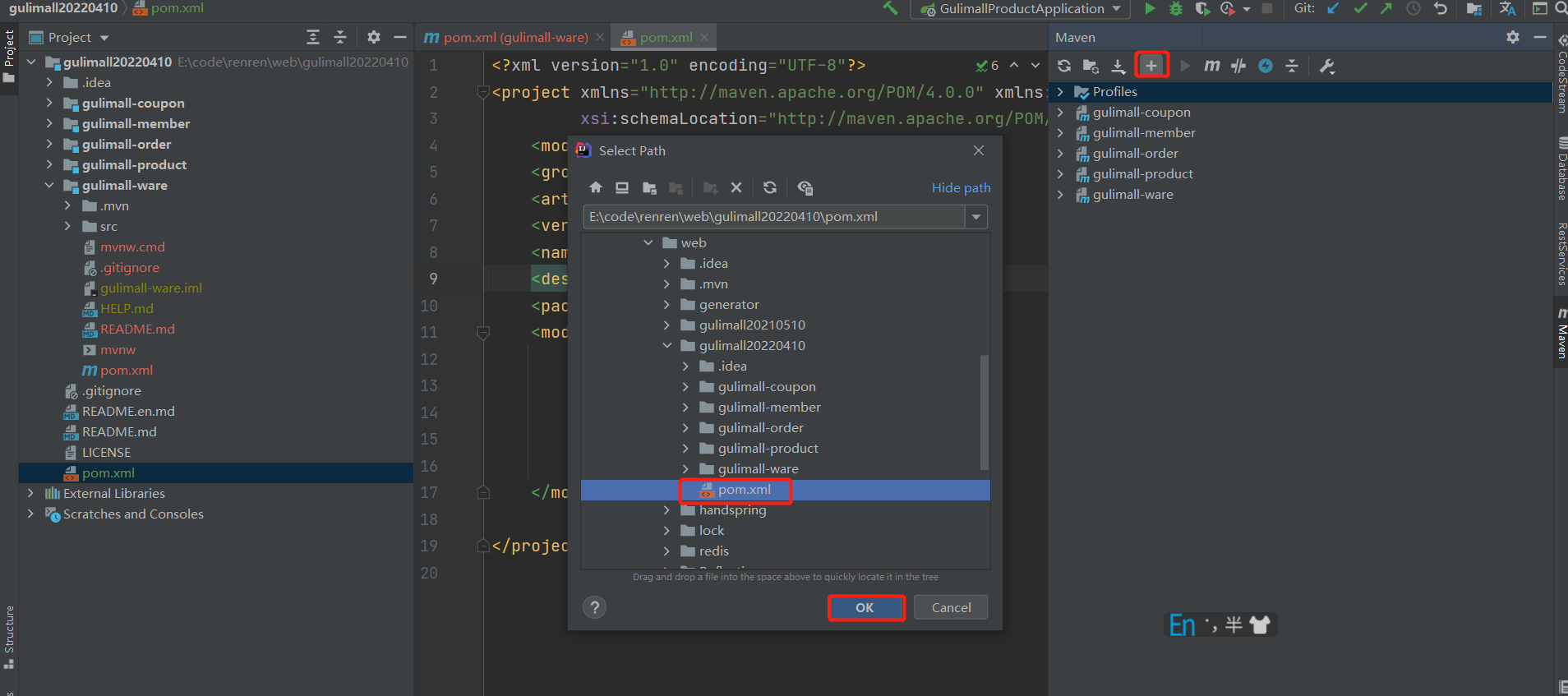Select pom.xml in the dialog tree
The width and height of the screenshot is (1568, 696).
[745, 490]
